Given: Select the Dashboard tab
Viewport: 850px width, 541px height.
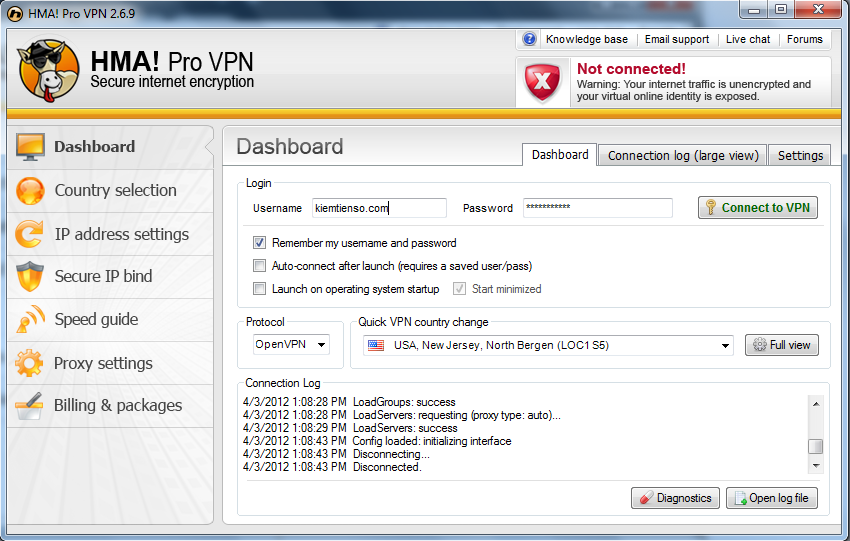Looking at the screenshot, I should 560,155.
